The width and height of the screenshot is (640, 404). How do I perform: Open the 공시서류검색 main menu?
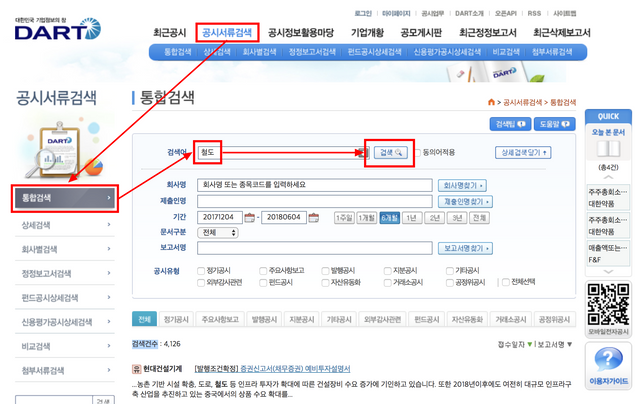pyautogui.click(x=227, y=33)
